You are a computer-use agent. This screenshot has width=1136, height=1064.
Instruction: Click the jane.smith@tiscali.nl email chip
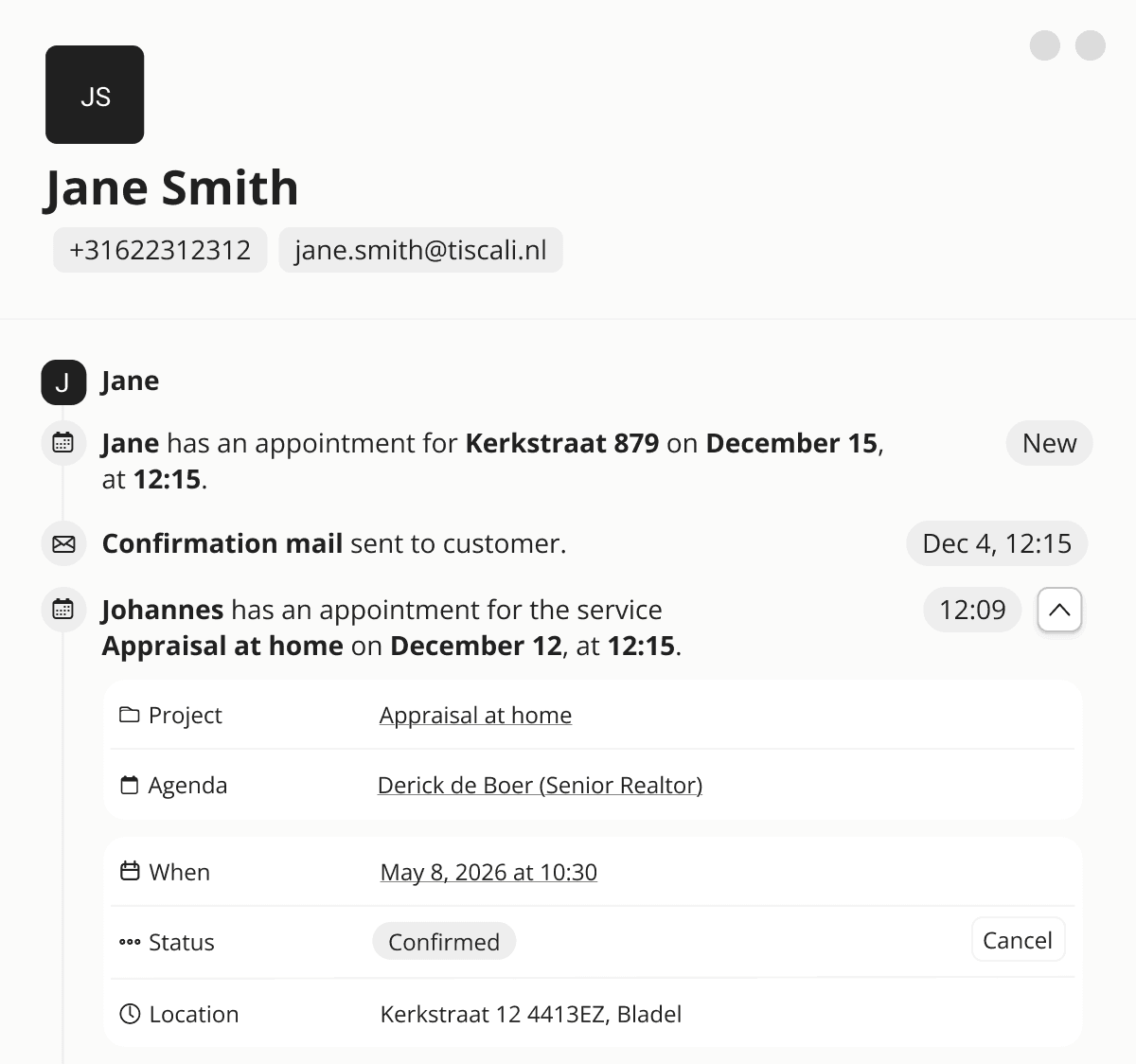pyautogui.click(x=421, y=250)
